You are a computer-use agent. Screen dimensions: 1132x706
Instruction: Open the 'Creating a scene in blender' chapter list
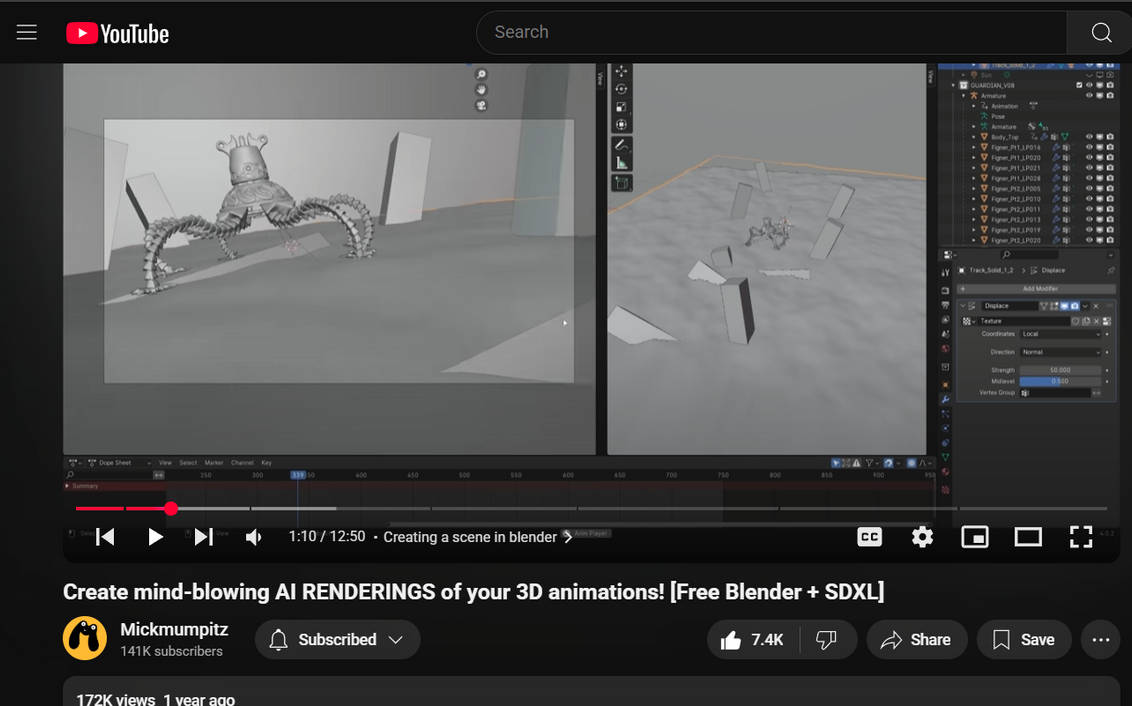(x=477, y=537)
